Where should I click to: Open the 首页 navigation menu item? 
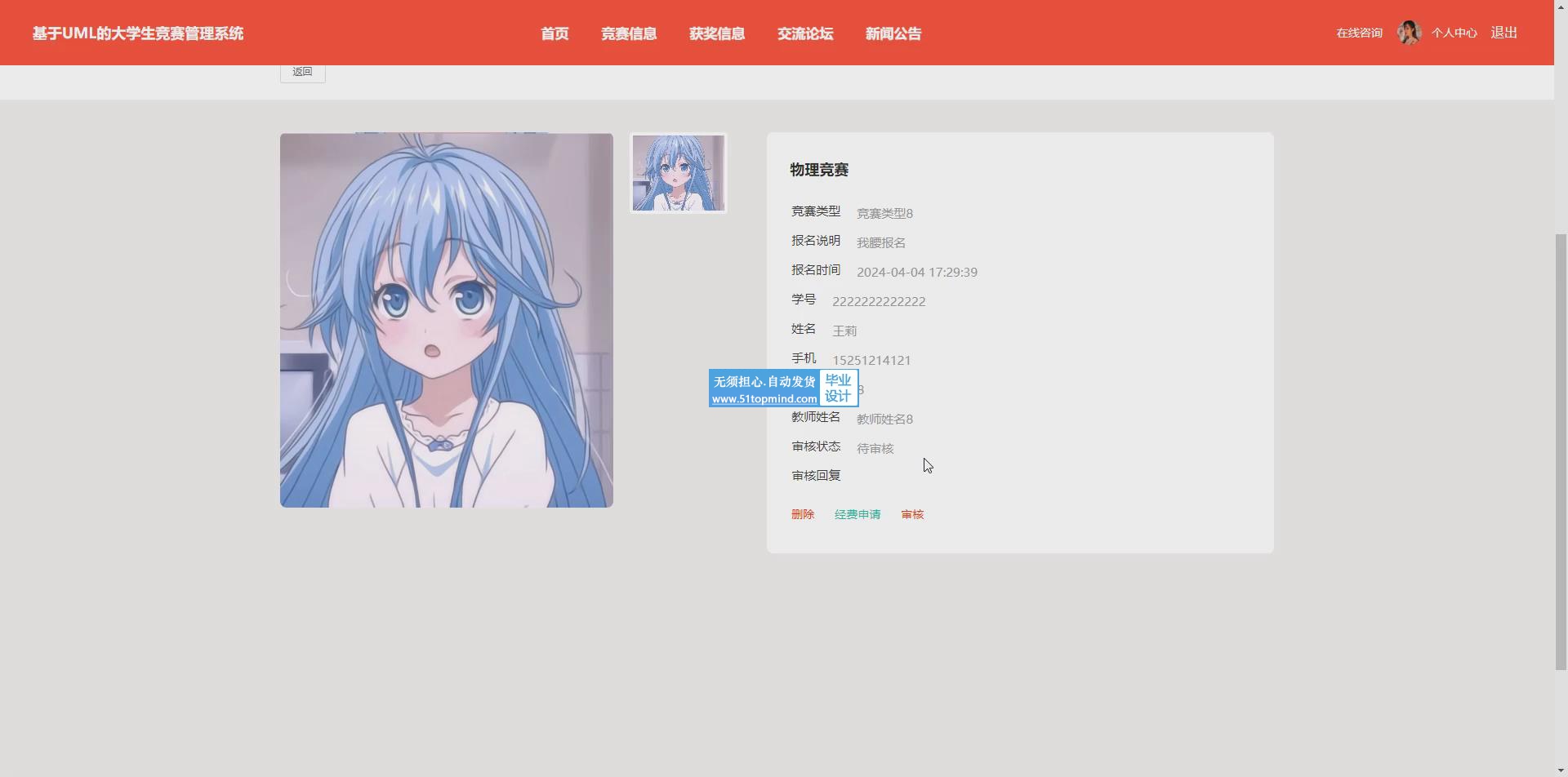pyautogui.click(x=555, y=33)
